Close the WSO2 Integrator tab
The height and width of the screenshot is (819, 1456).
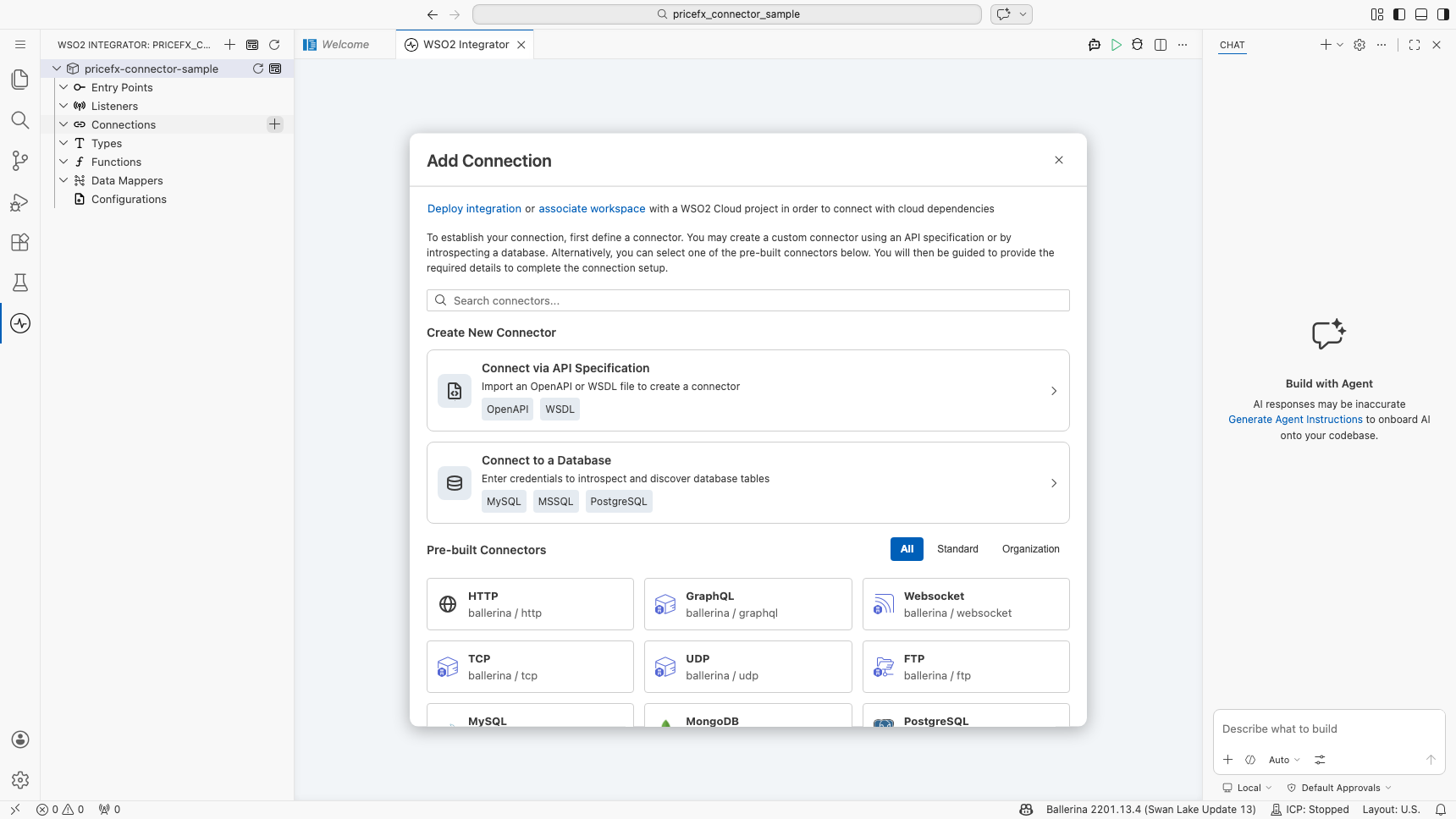pyautogui.click(x=521, y=45)
